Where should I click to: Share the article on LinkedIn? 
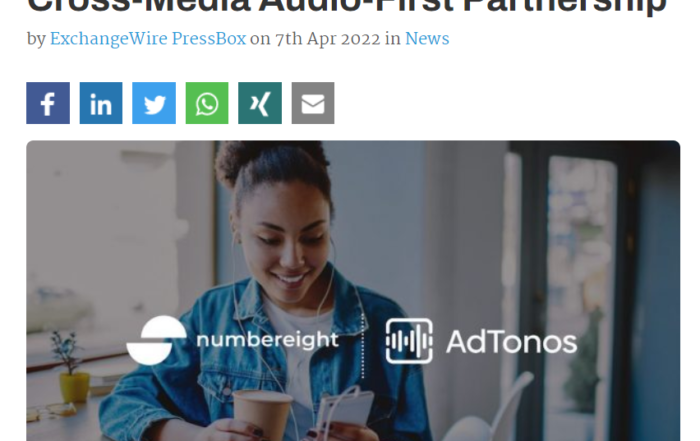point(101,103)
